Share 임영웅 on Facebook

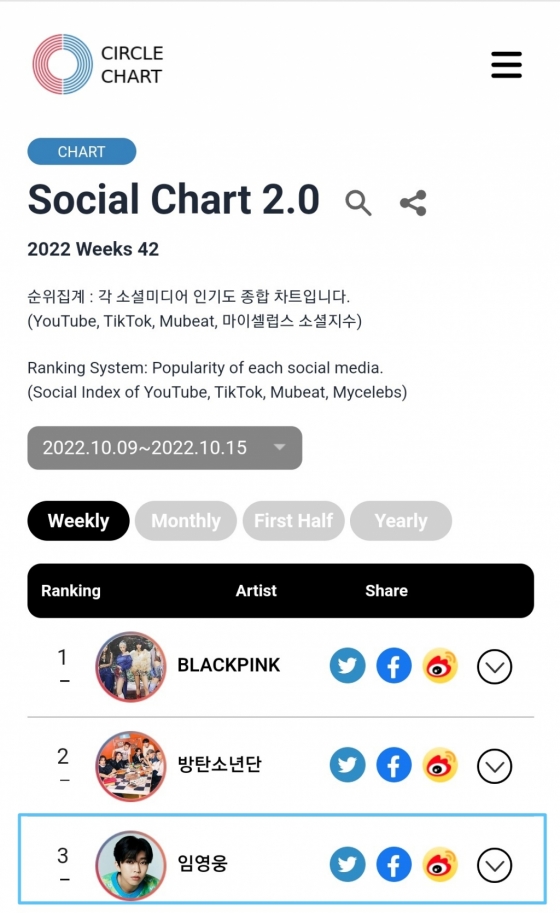click(x=394, y=865)
